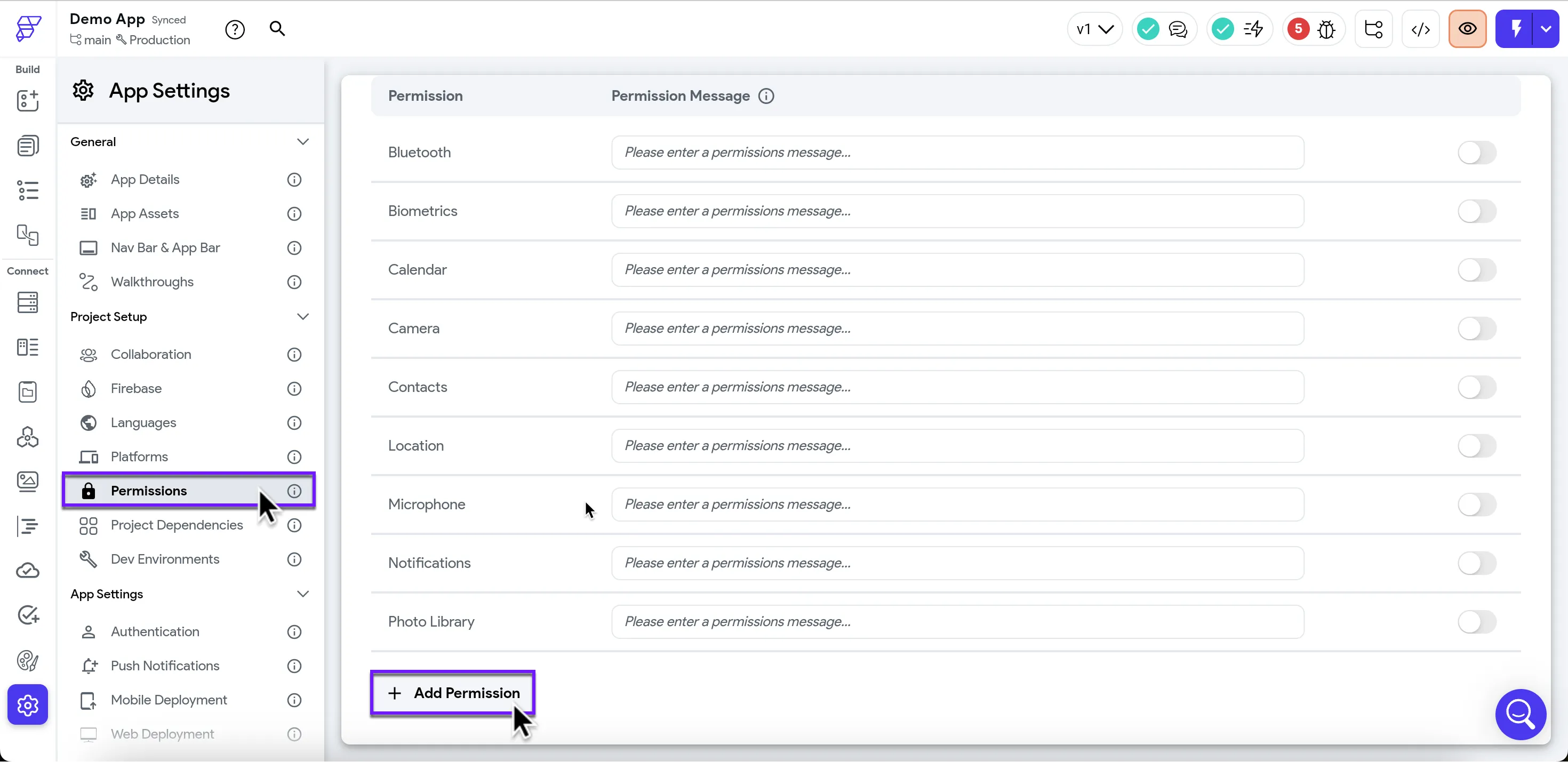Screen dimensions: 1568x769
Task: Click the help question mark icon
Action: (234, 29)
